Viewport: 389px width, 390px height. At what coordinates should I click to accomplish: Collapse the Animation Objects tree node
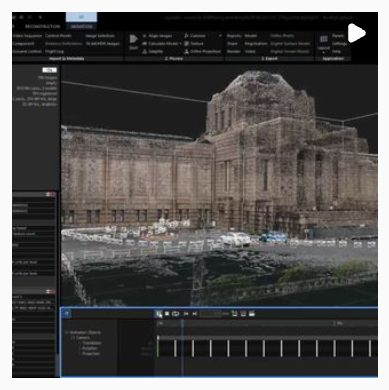point(67,333)
